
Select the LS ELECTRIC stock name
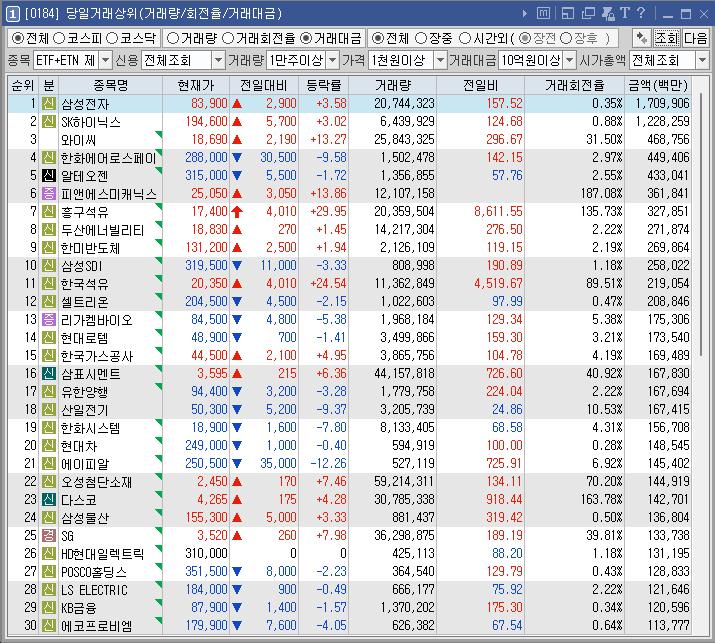(x=94, y=590)
